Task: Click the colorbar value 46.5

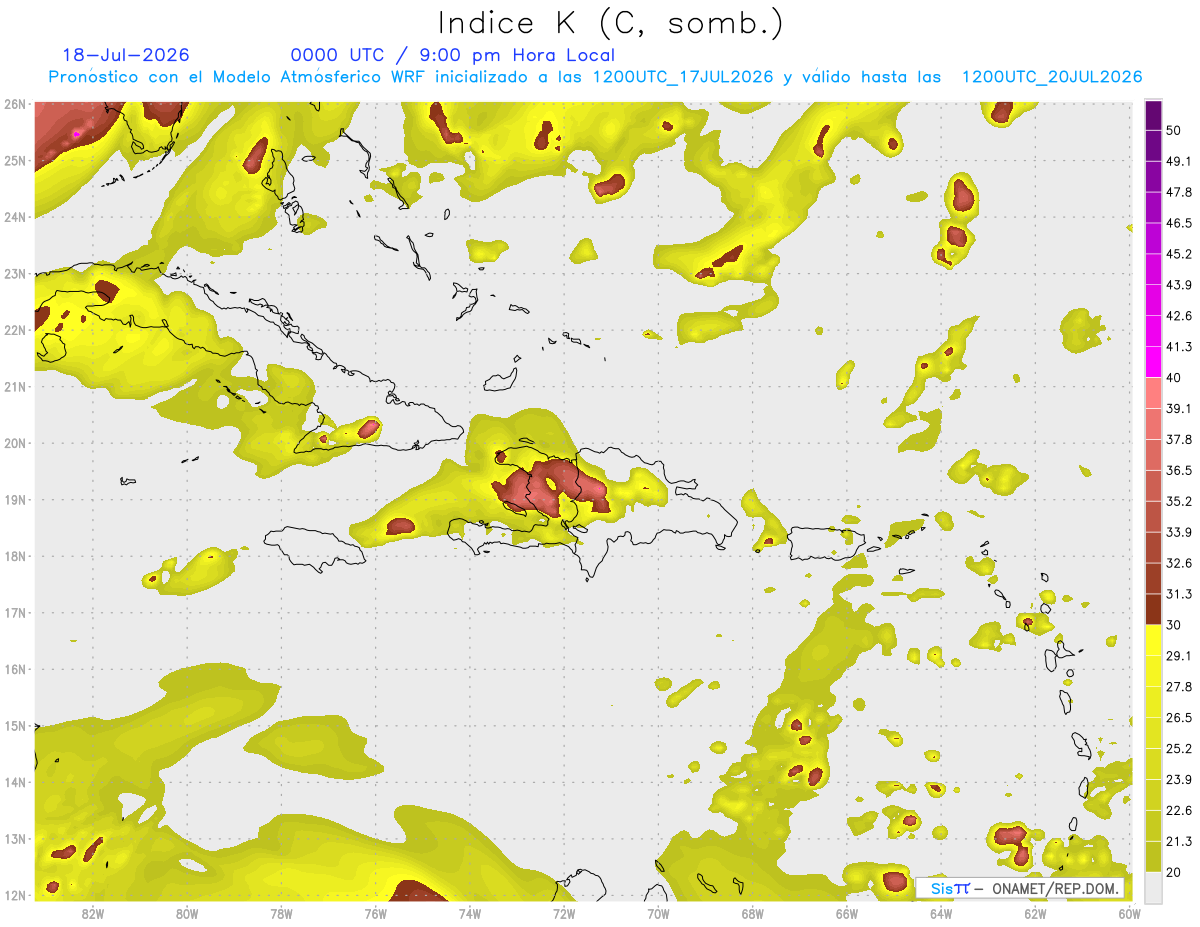Action: coord(1179,223)
